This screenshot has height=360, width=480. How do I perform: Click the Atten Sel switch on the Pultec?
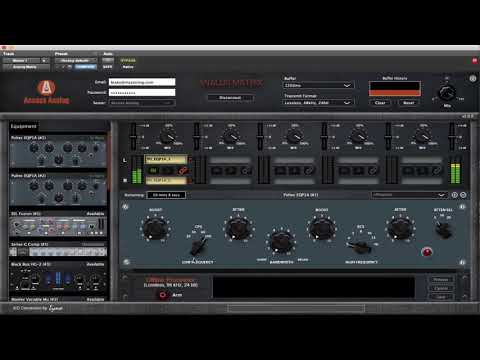pos(444,229)
